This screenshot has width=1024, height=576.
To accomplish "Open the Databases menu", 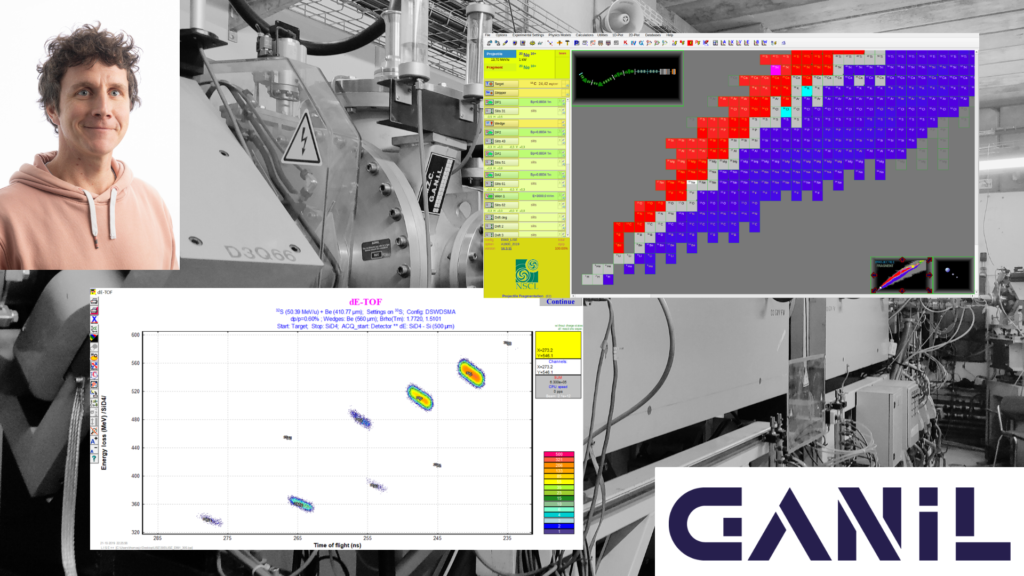I will tap(652, 35).
